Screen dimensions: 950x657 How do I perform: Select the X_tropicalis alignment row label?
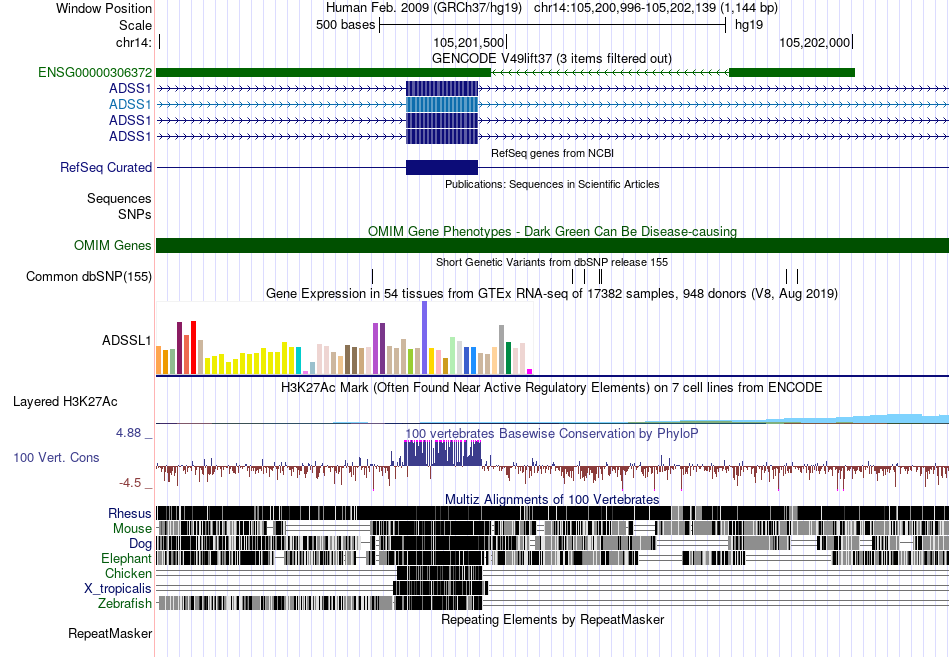118,589
